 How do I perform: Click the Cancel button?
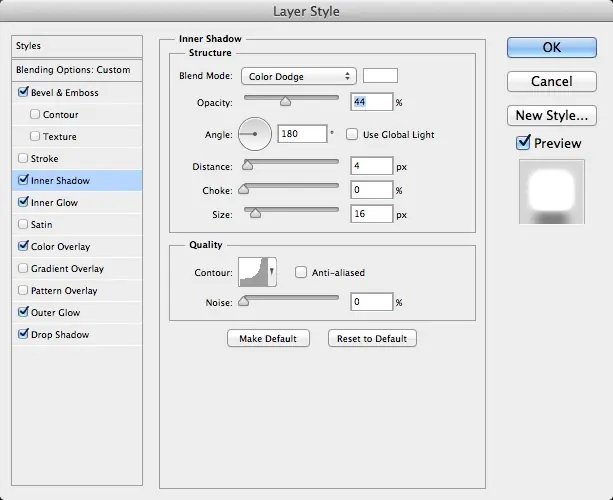(552, 81)
